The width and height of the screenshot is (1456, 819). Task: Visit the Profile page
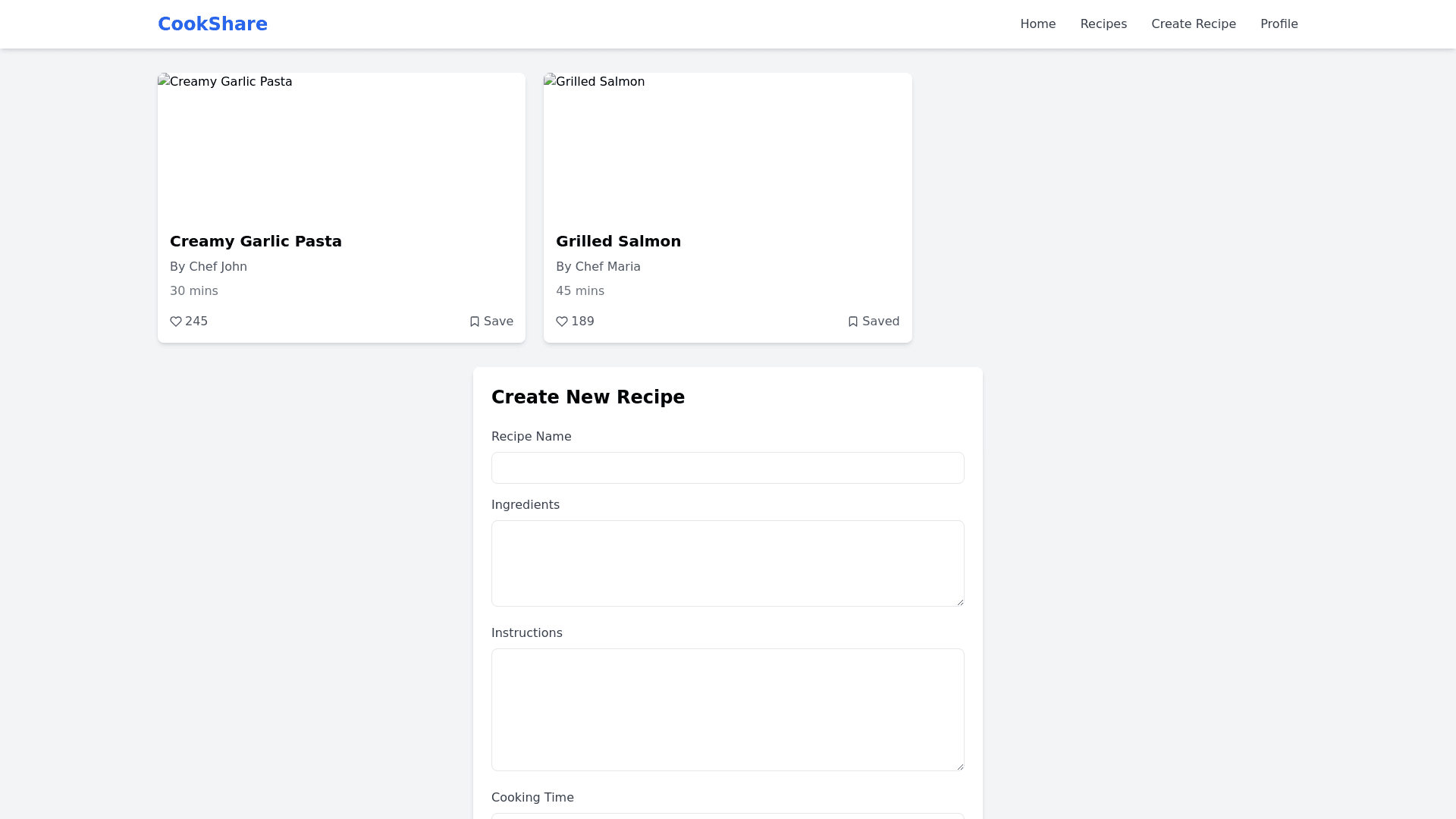[1279, 24]
